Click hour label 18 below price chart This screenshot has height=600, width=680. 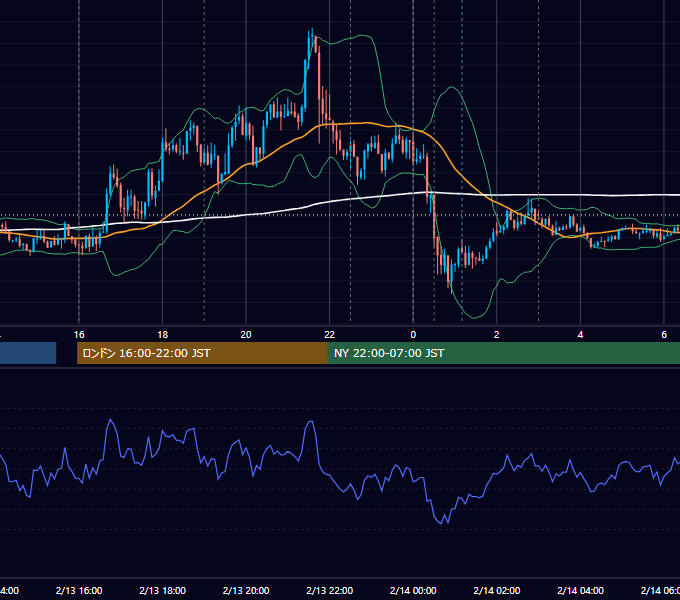[x=163, y=335]
